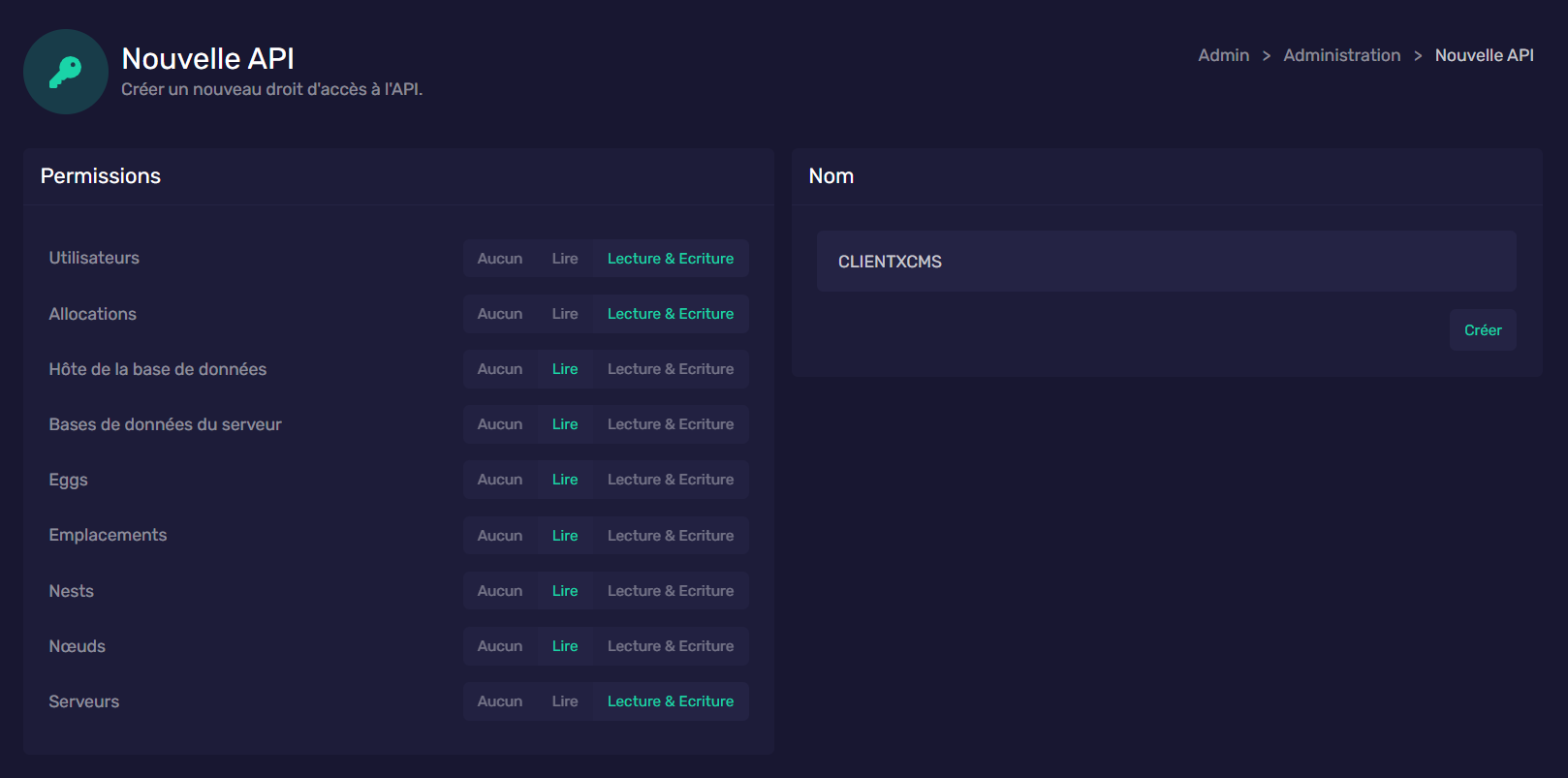Select Lire for Utilisateurs
This screenshot has width=1568, height=778.
pos(564,259)
